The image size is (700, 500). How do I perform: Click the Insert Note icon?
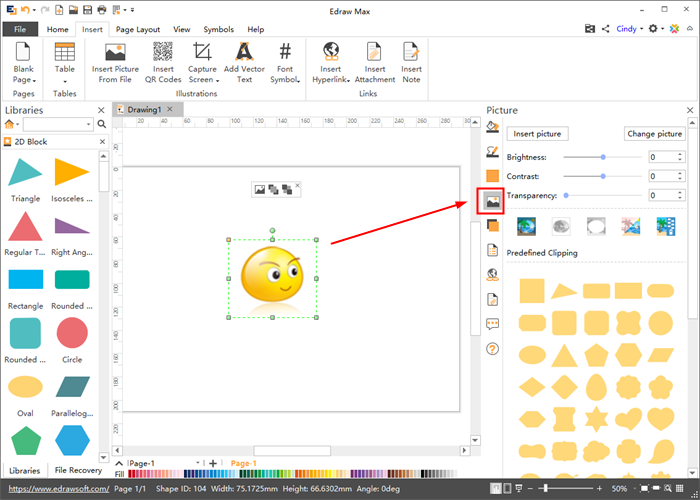coord(411,52)
